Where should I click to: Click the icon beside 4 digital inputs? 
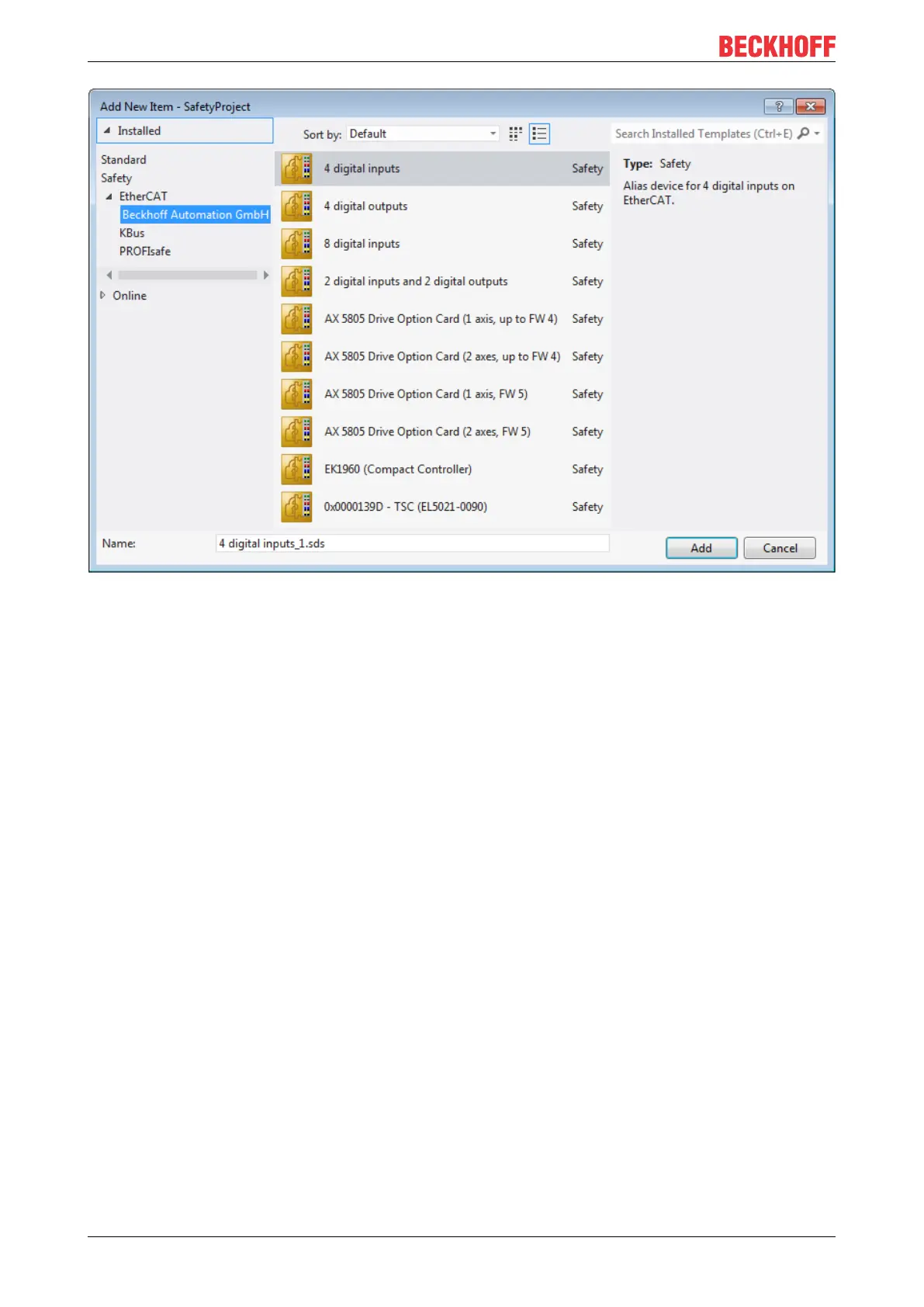[296, 168]
